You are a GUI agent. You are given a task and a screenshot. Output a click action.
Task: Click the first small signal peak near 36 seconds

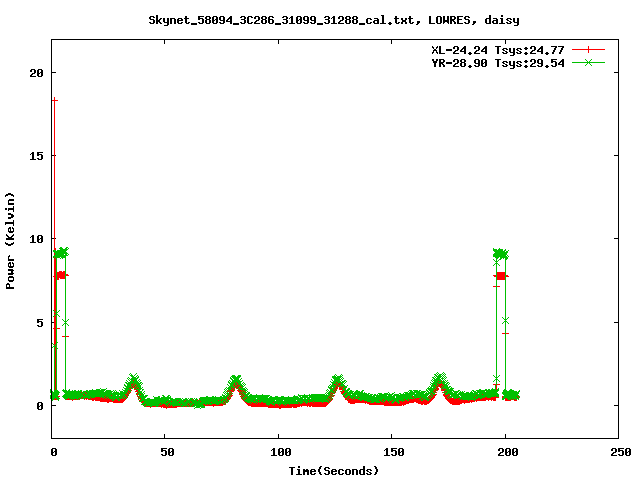pos(134,380)
